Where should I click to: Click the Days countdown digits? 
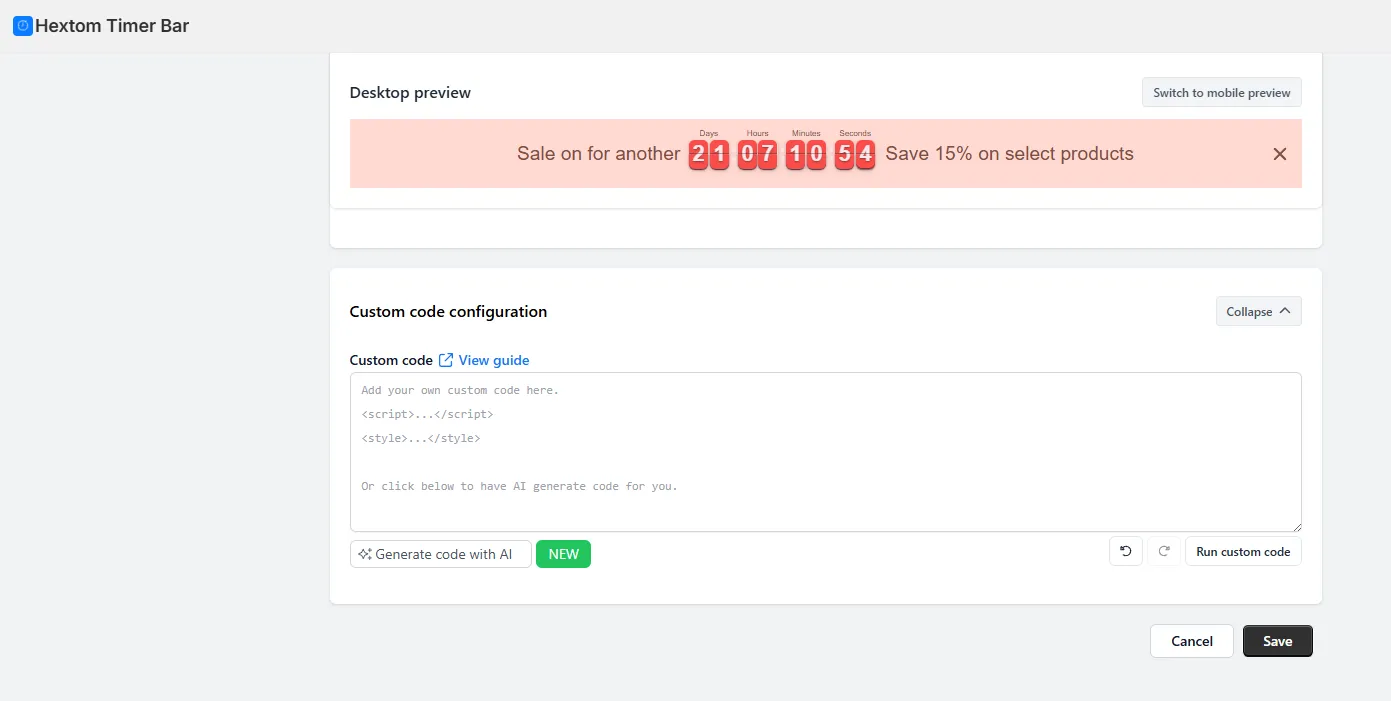coord(709,155)
